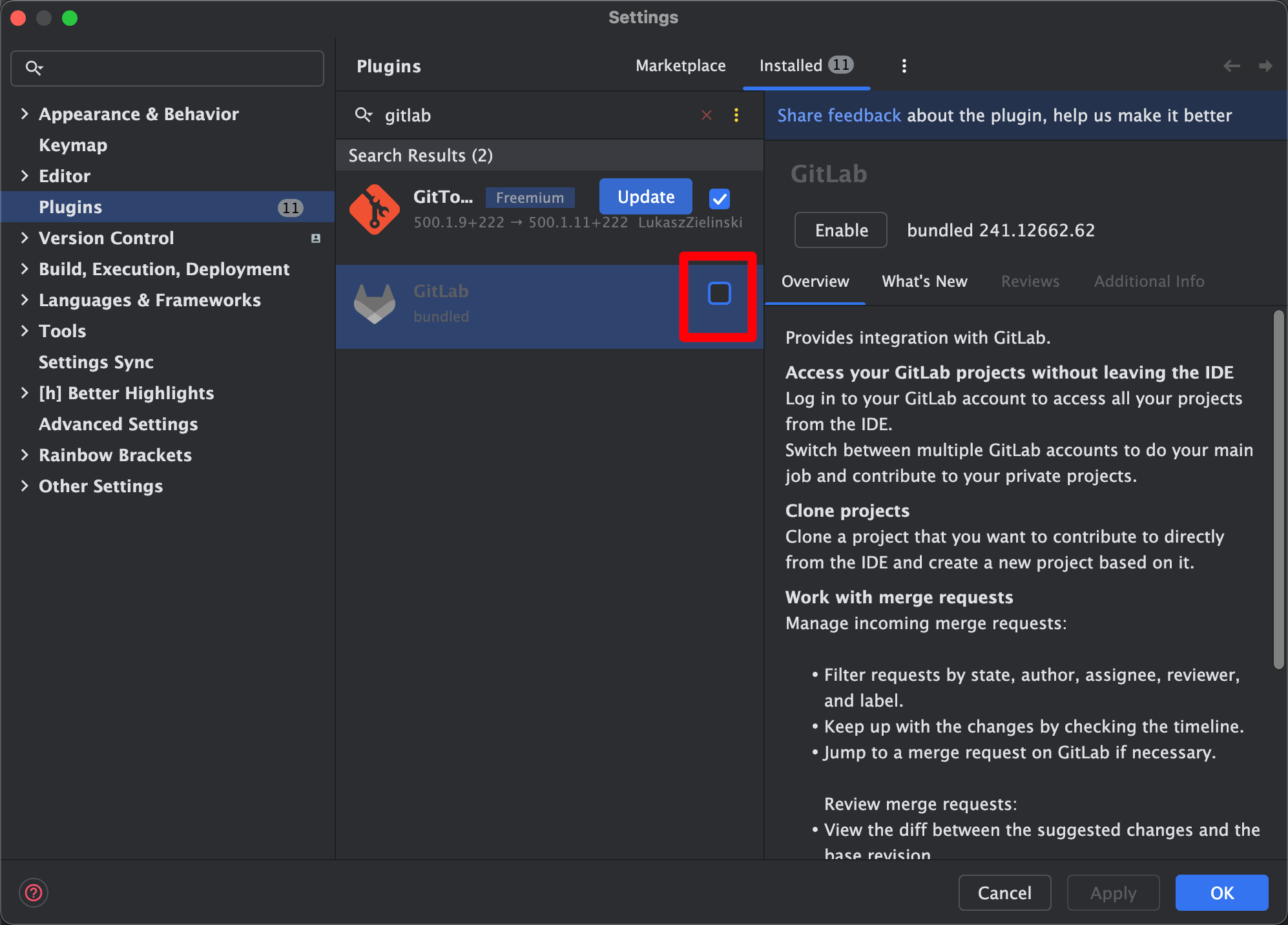Navigate back with the left arrow
This screenshot has height=925, width=1288.
pos(1231,66)
